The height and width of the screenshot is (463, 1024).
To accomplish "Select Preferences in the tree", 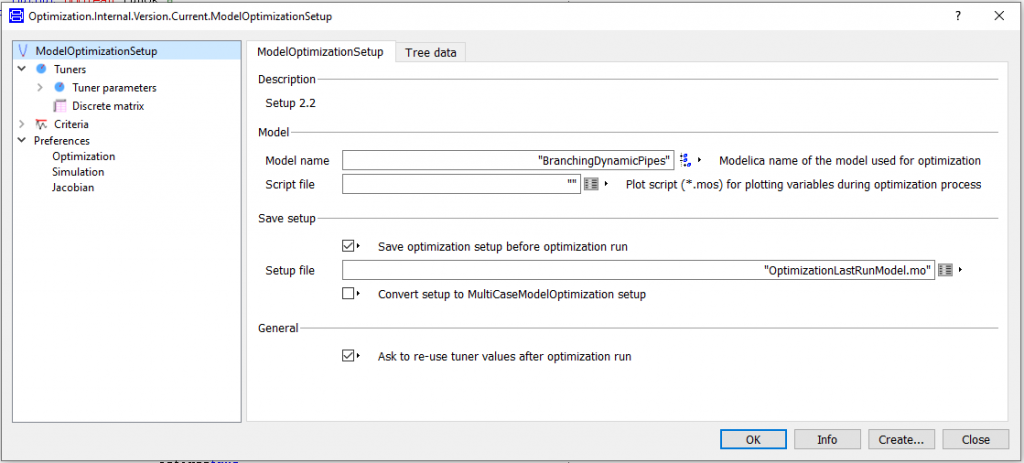I will pyautogui.click(x=62, y=140).
